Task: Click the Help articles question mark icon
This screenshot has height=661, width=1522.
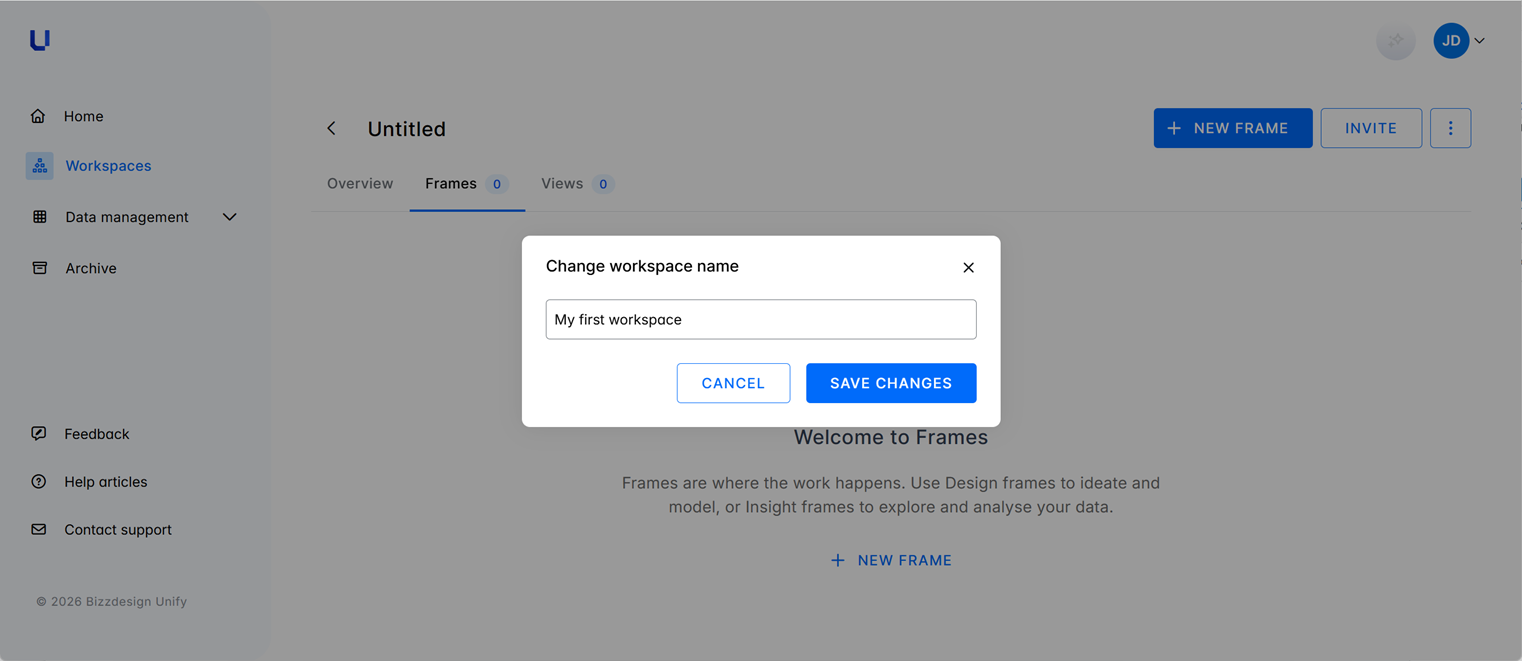Action: tap(39, 482)
